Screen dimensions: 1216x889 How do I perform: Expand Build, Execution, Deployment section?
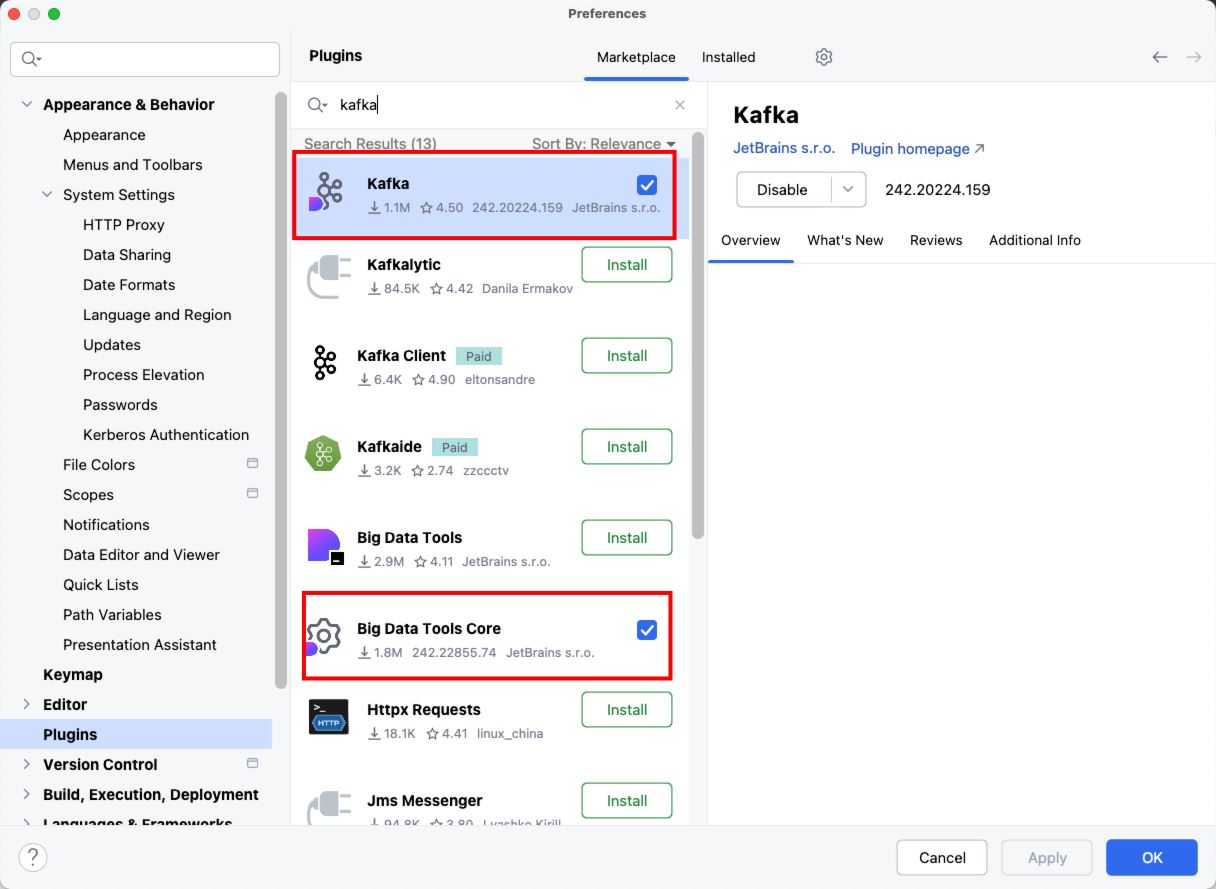26,794
